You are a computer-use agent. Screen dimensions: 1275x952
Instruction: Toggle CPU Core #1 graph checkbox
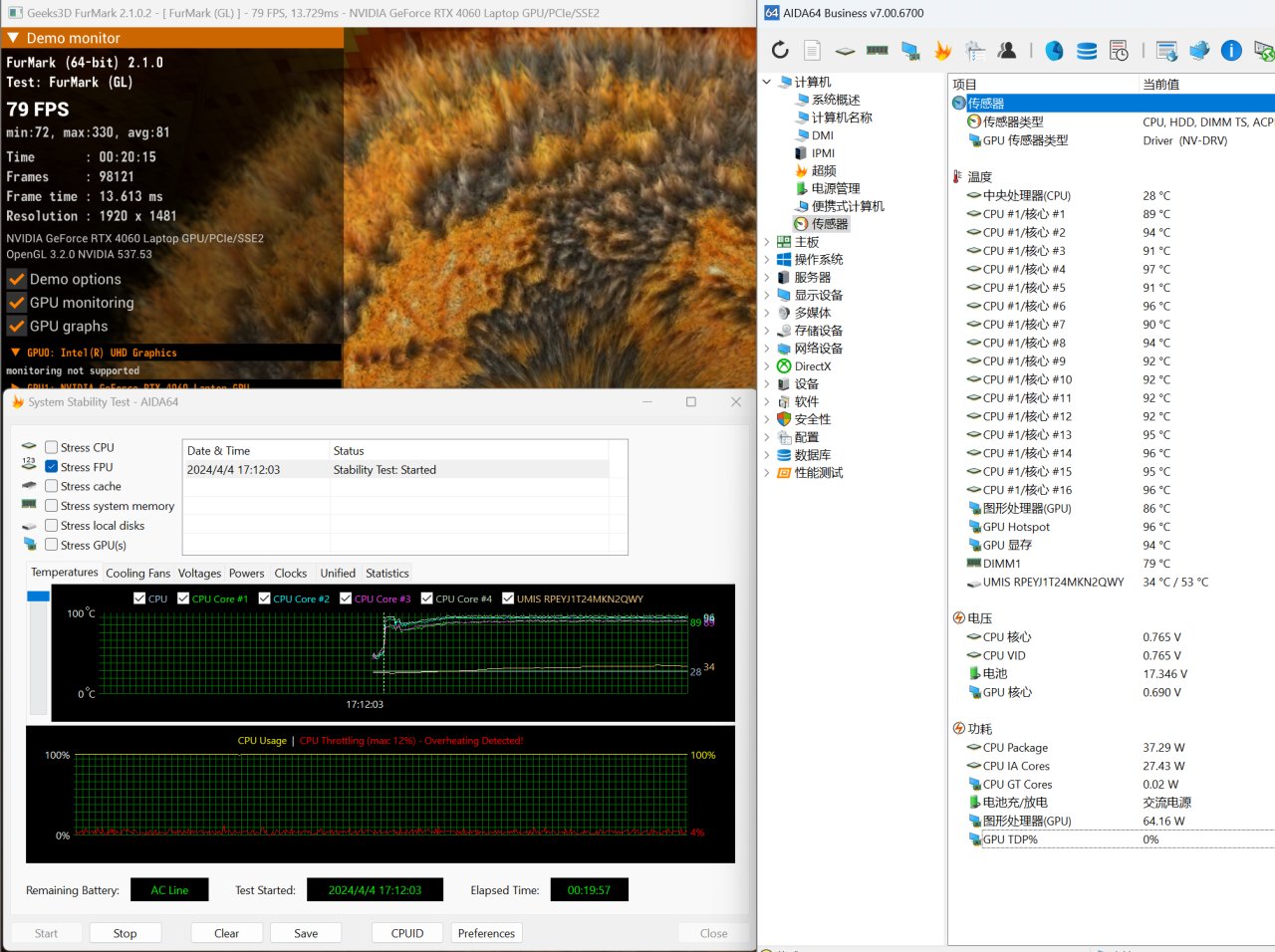(183, 598)
